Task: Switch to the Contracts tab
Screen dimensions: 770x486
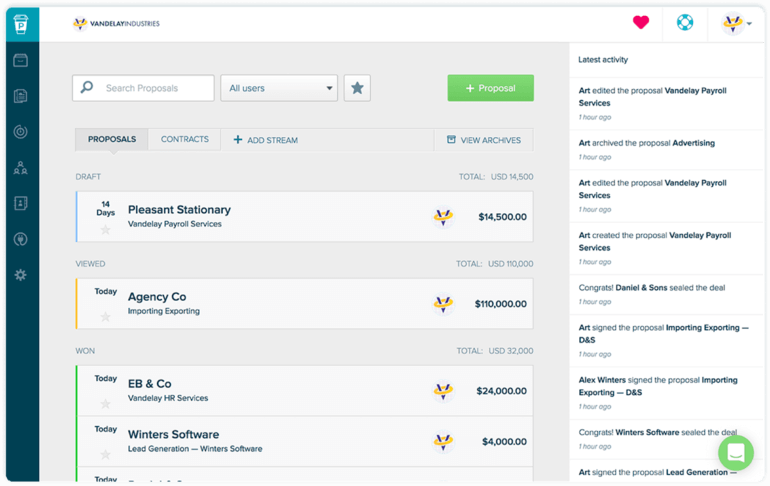Action: click(185, 139)
